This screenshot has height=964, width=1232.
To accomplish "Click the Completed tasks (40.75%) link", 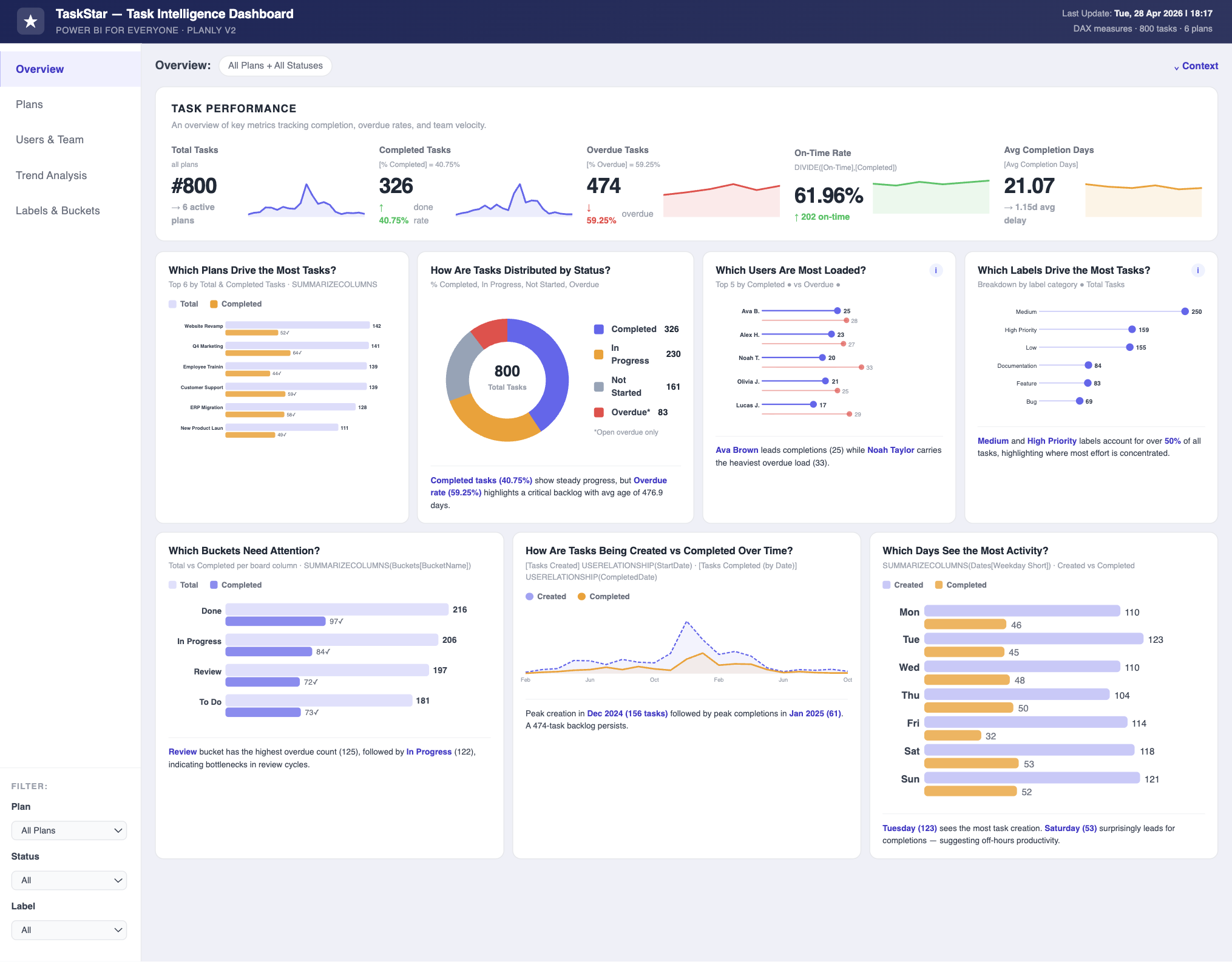I will 481,480.
